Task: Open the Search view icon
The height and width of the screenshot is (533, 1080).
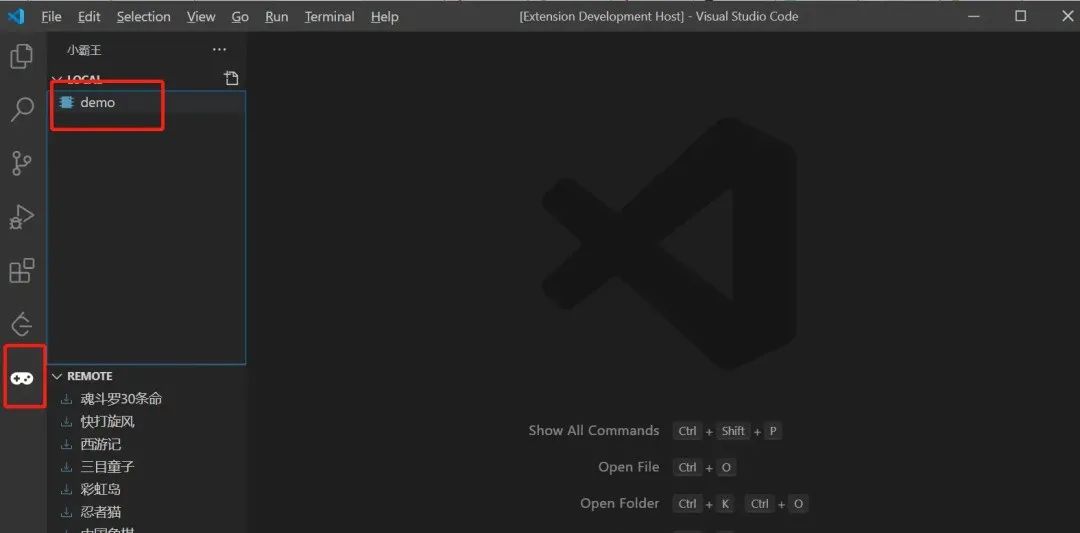Action: 22,109
